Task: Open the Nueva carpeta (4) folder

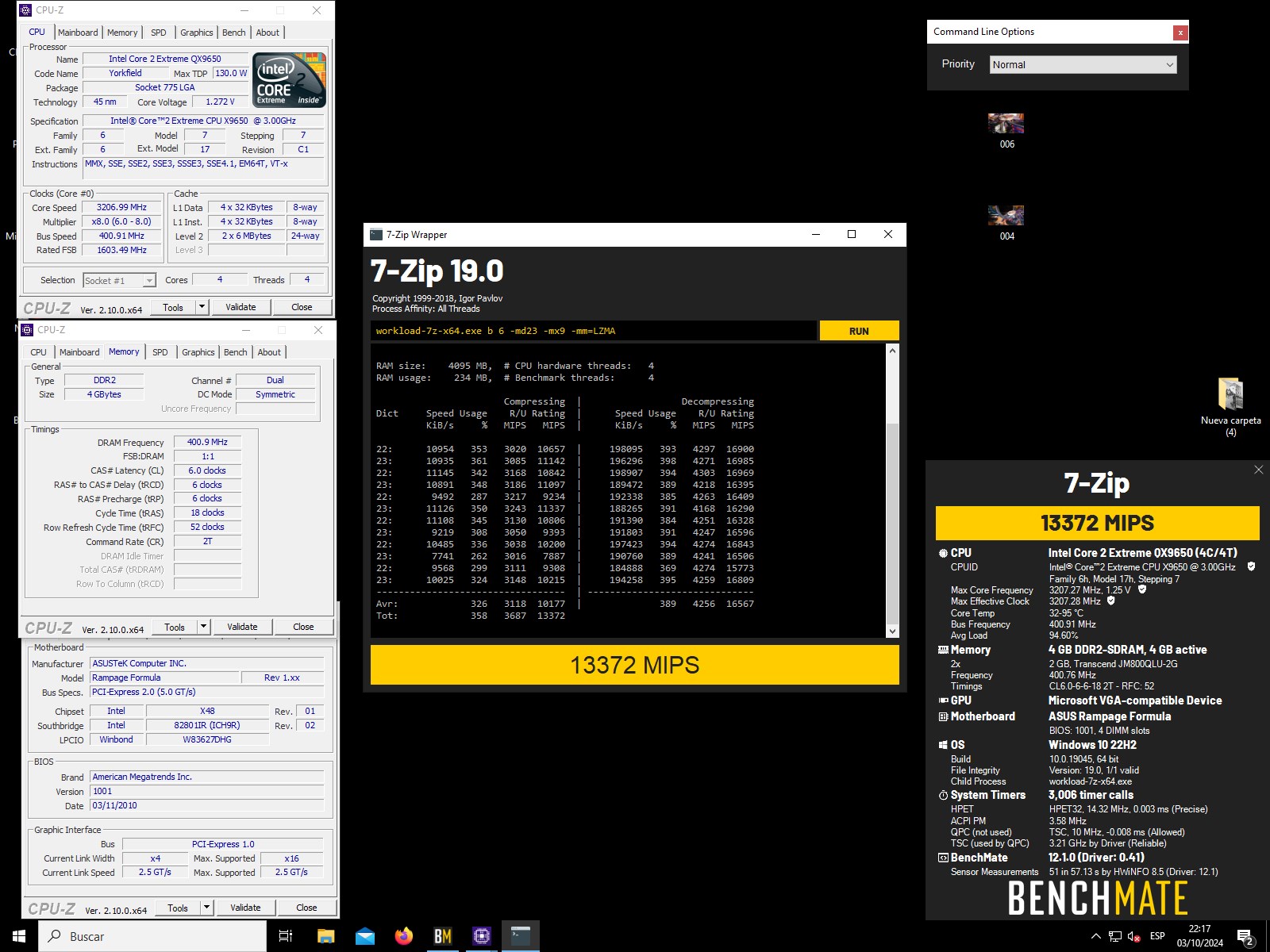Action: coord(1230,407)
